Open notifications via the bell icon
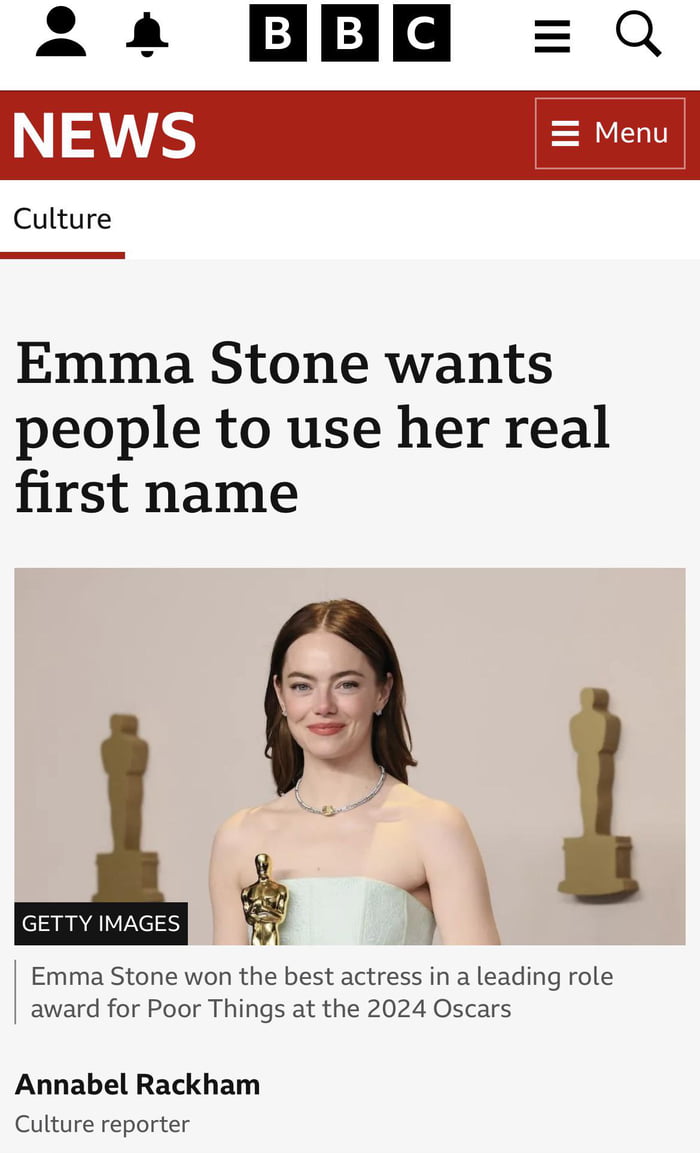The width and height of the screenshot is (700, 1153). pyautogui.click(x=147, y=33)
